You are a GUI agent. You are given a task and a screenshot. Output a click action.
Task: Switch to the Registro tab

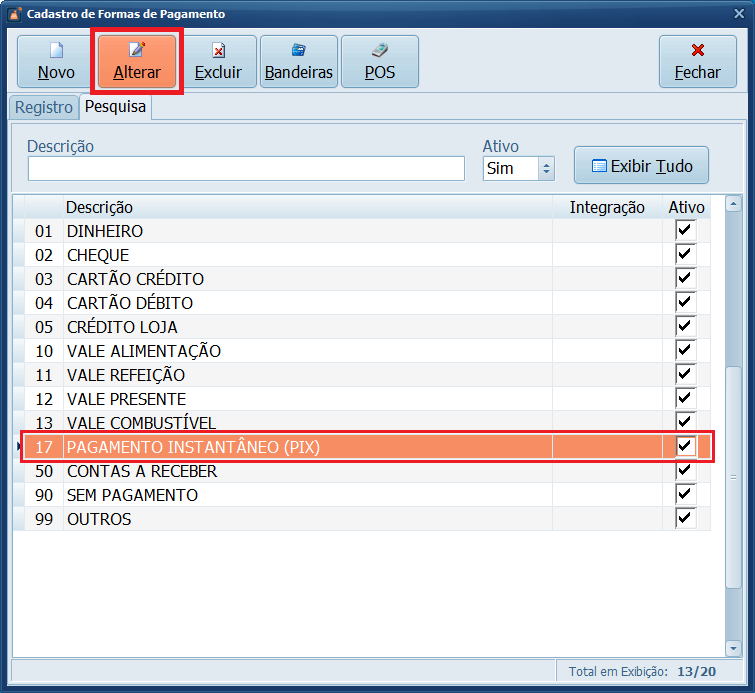tap(43, 107)
